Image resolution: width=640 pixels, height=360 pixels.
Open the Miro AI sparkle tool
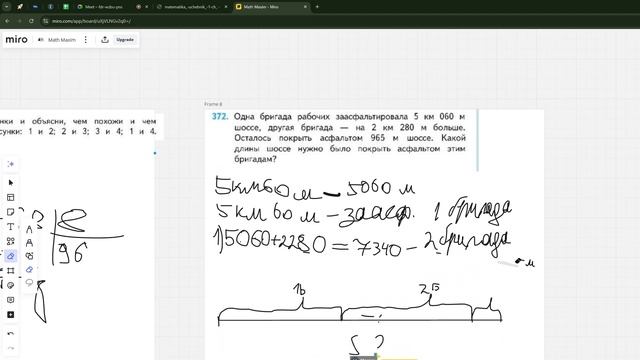(11, 164)
